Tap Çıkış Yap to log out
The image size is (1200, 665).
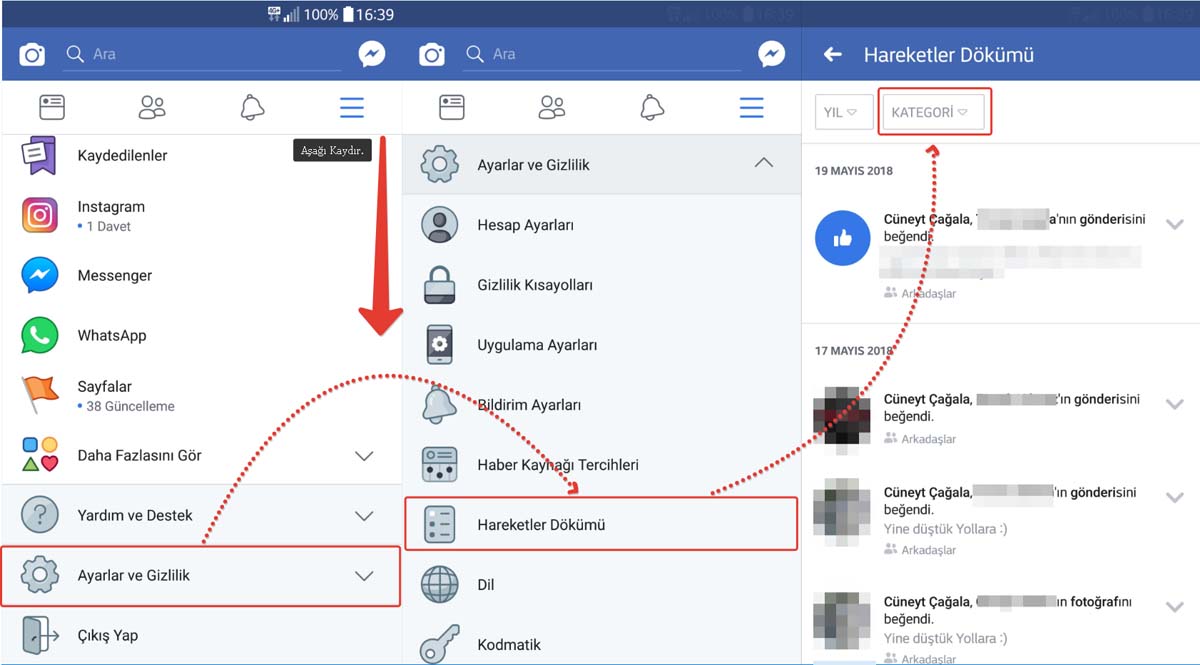click(107, 635)
